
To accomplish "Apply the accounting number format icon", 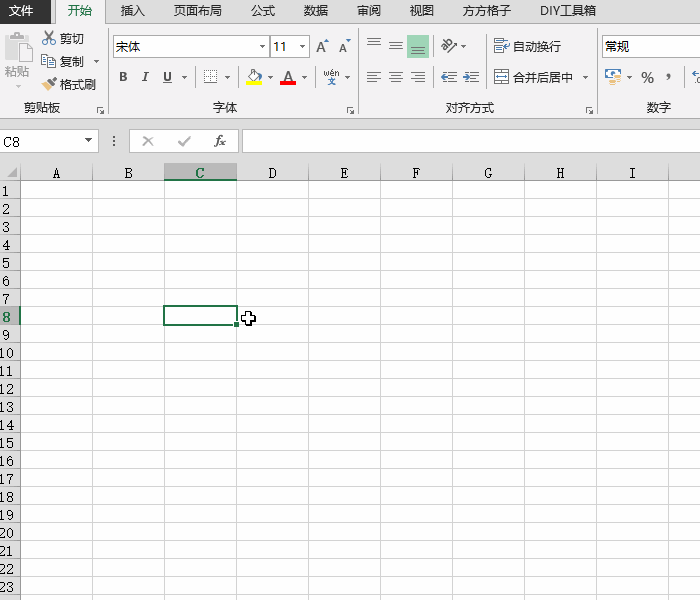I will pyautogui.click(x=613, y=77).
